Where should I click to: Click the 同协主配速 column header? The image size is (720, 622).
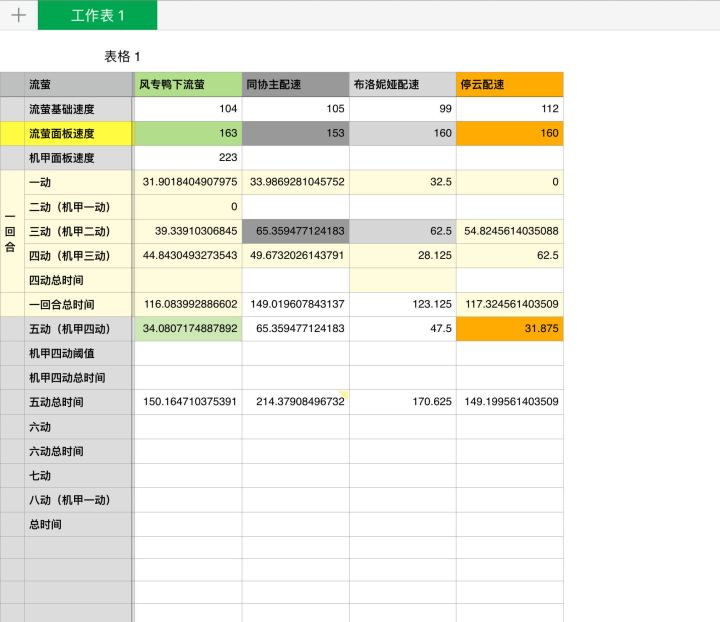coord(295,84)
